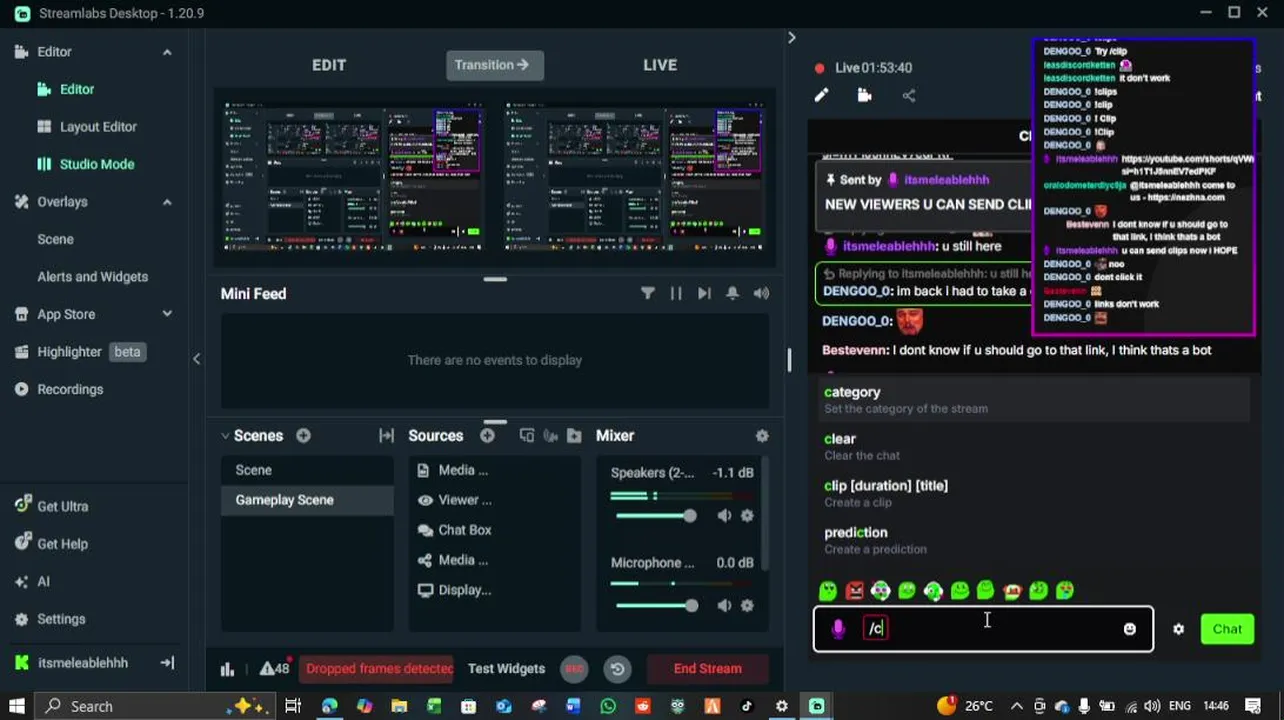Mute the Mini Feed alert volume
Screen dimensions: 1284x720
pos(761,293)
